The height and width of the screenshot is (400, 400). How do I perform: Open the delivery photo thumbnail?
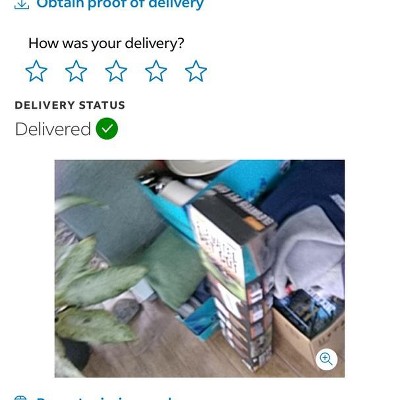(x=200, y=269)
